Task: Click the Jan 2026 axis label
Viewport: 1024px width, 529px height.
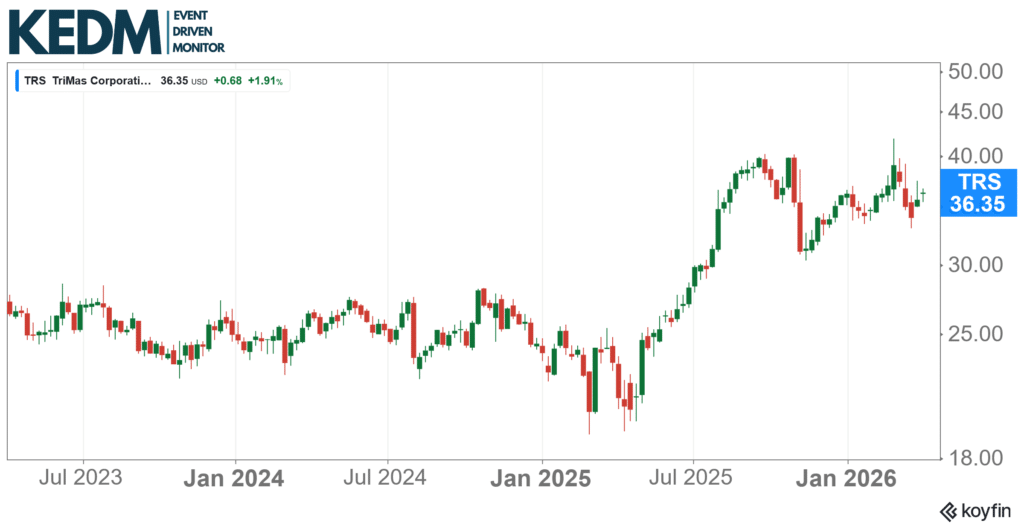Action: pyautogui.click(x=847, y=477)
